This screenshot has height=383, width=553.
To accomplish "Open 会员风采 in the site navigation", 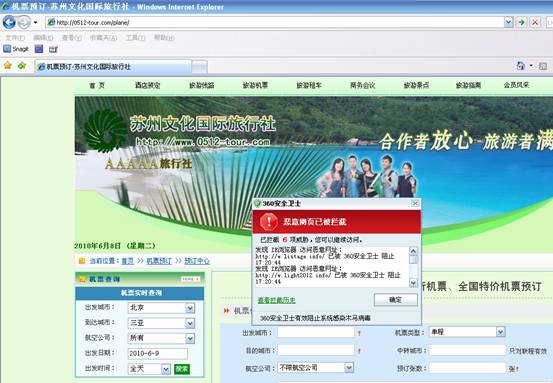I will [516, 85].
